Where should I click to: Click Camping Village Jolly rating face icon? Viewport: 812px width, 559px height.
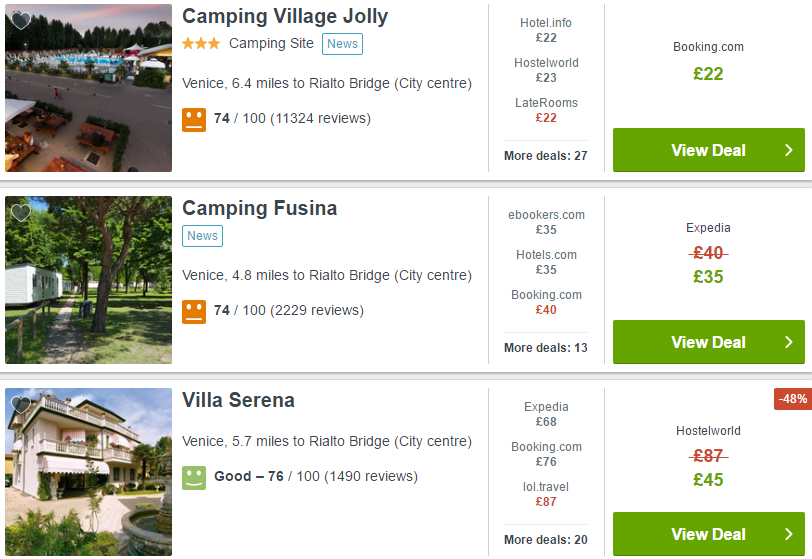[x=194, y=119]
